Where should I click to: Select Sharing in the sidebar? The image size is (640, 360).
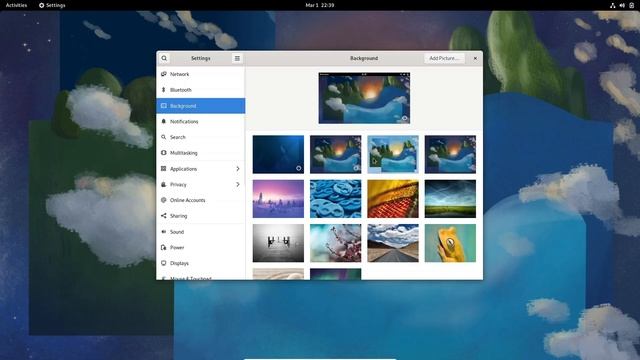(x=201, y=216)
